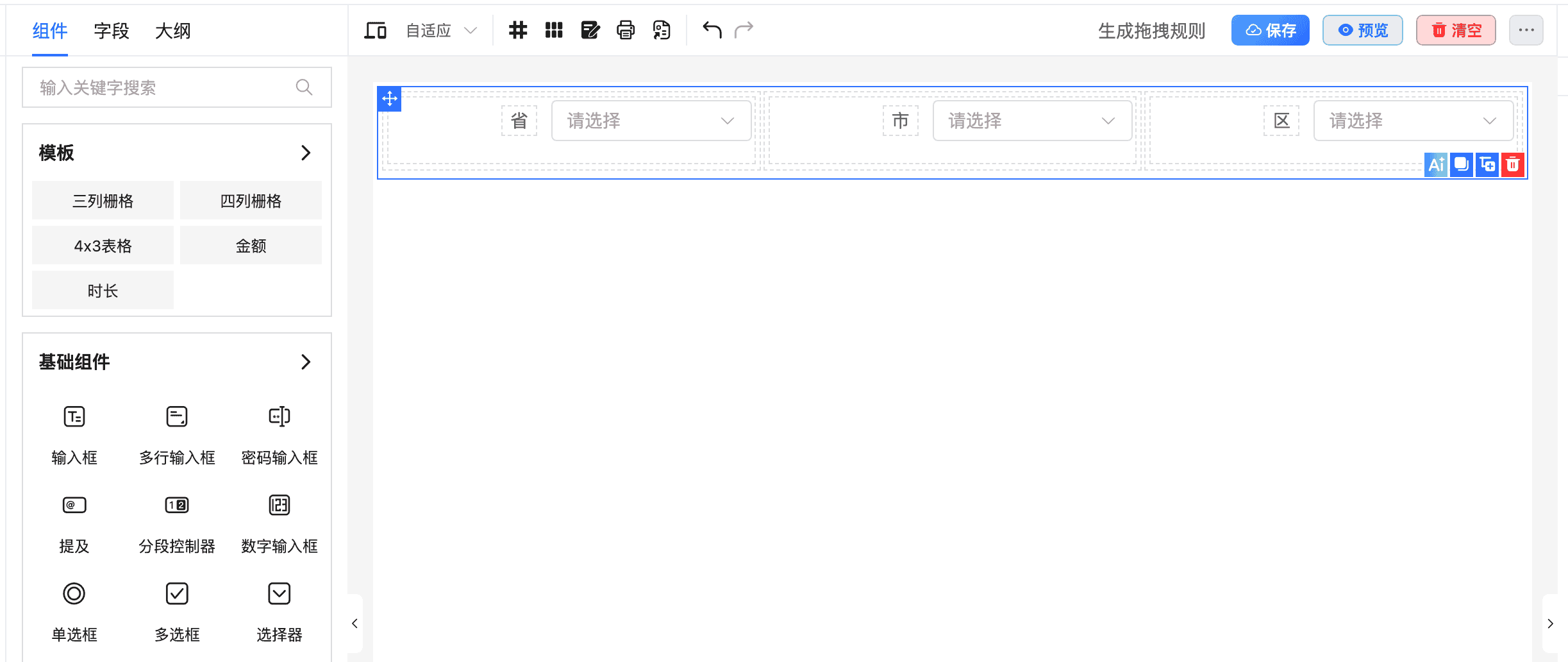Expand the right panel with arrow handle

(1550, 624)
